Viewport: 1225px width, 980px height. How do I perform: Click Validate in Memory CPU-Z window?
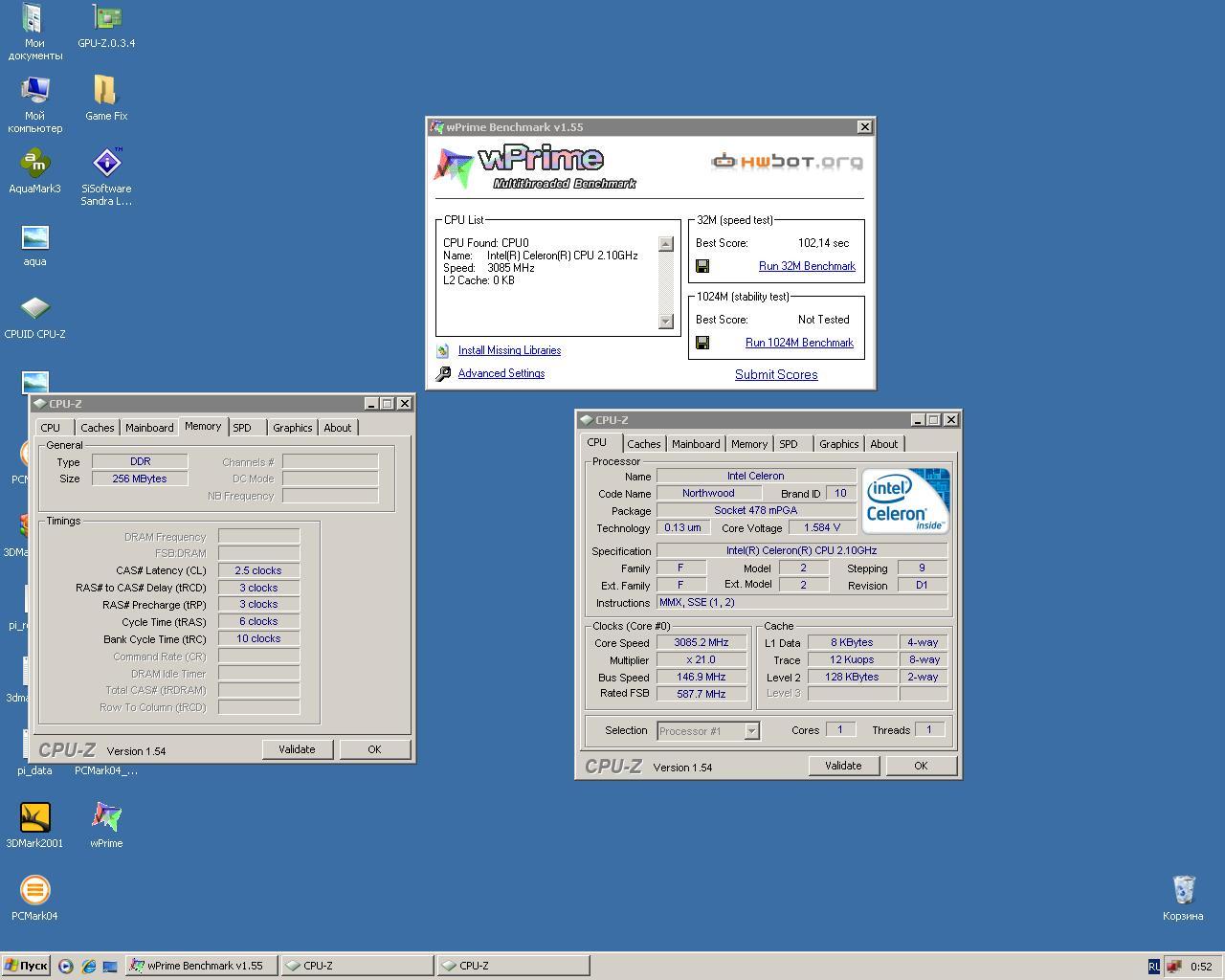pyautogui.click(x=297, y=749)
